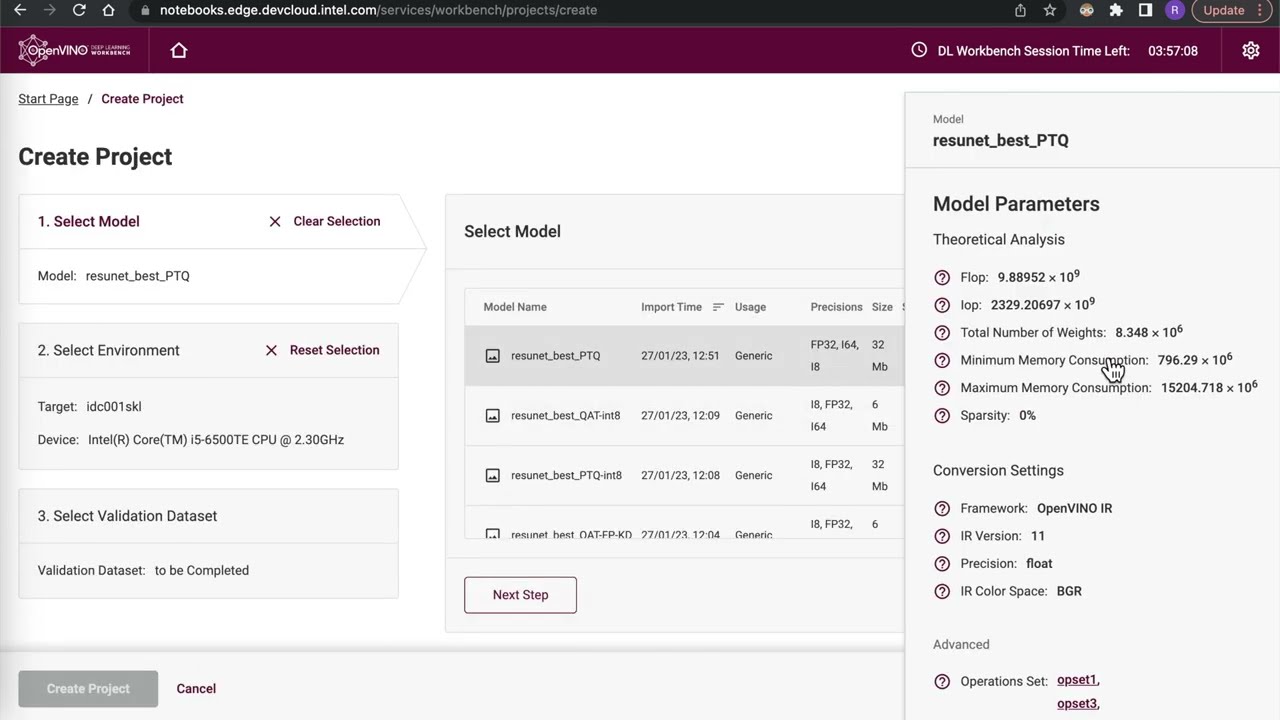
Task: Click image icon of resunet_best_PTQ-int8 row
Action: [492, 476]
